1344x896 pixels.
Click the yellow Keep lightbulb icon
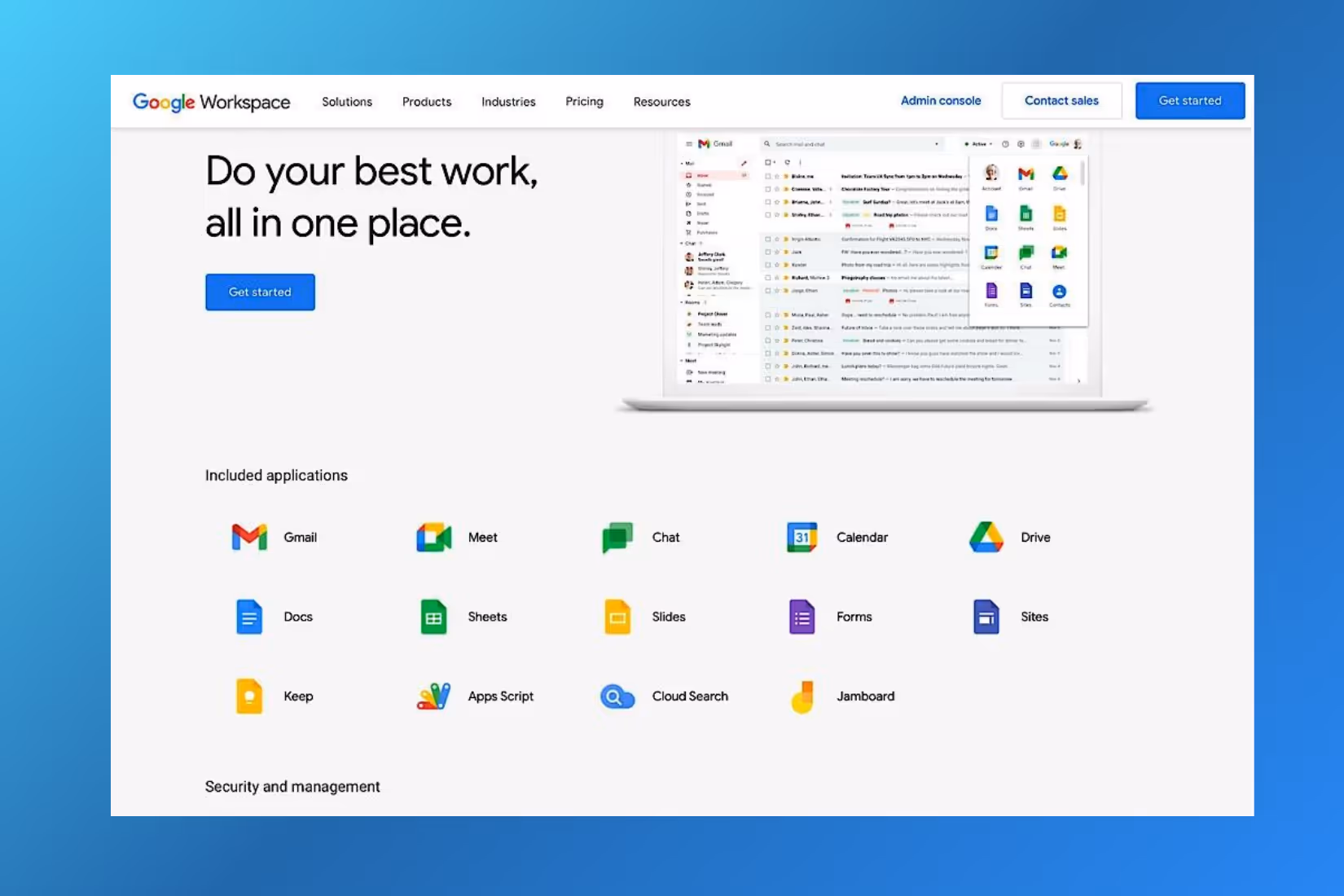pyautogui.click(x=249, y=696)
